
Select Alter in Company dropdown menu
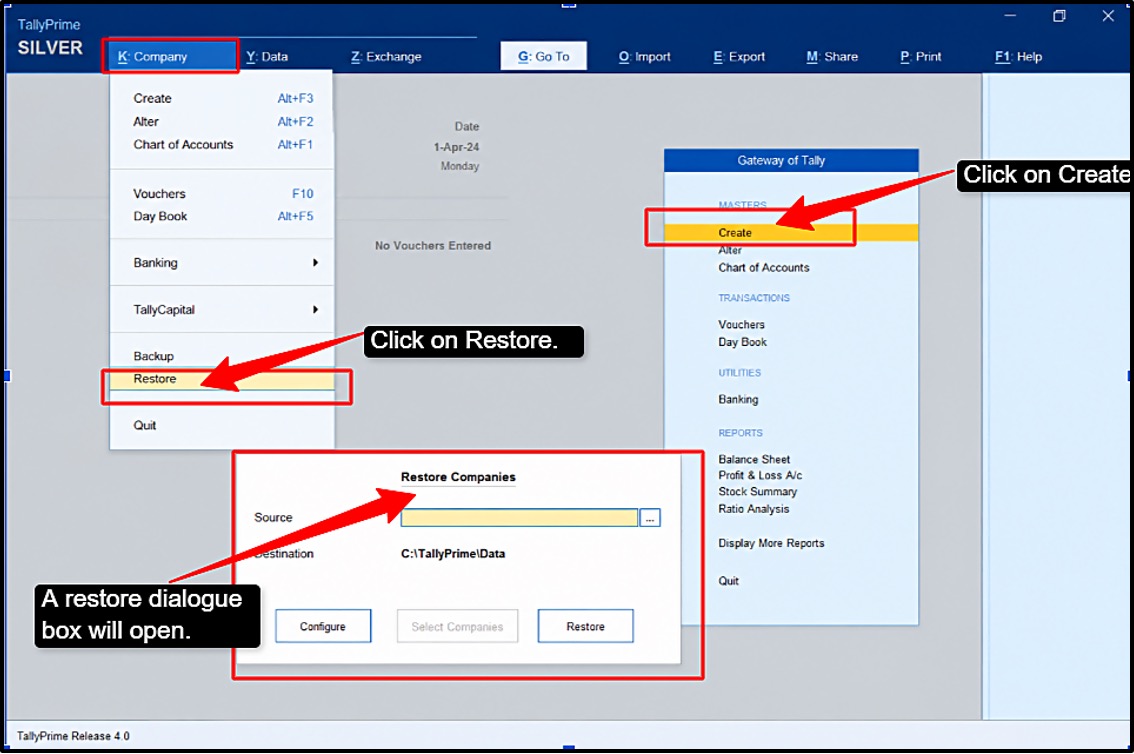point(221,121)
